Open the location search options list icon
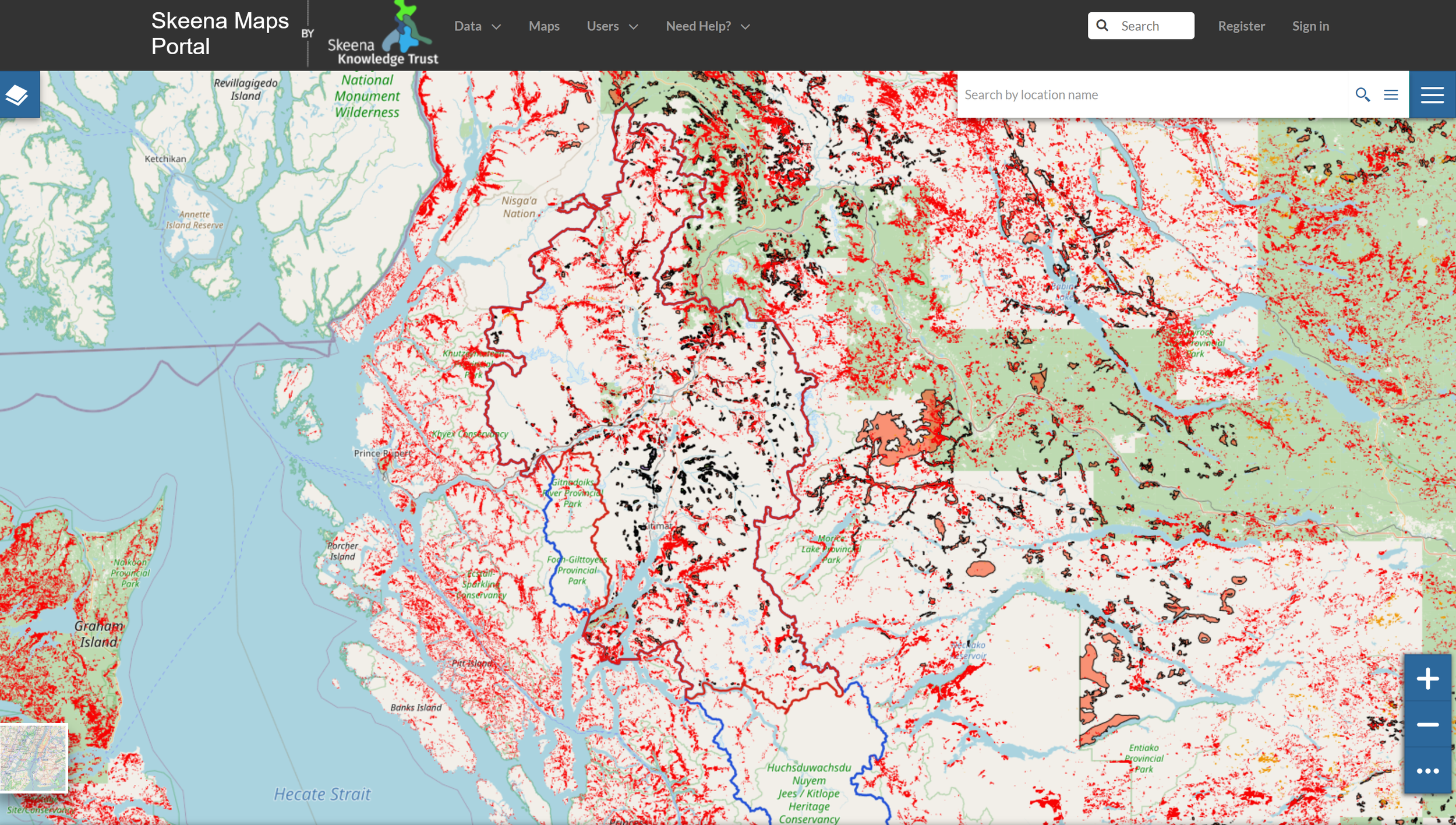 [1391, 94]
